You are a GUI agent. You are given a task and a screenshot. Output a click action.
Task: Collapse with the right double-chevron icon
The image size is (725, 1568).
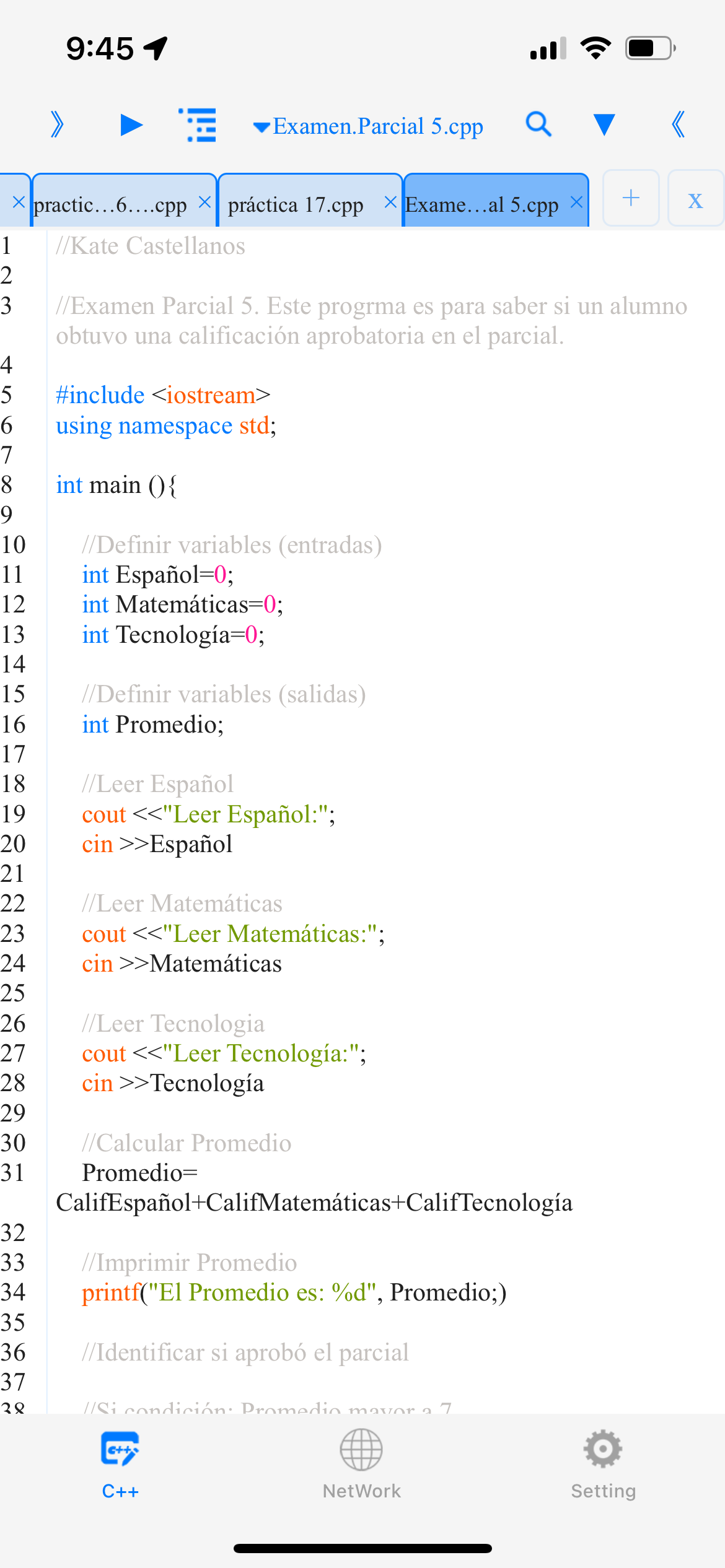tap(679, 125)
